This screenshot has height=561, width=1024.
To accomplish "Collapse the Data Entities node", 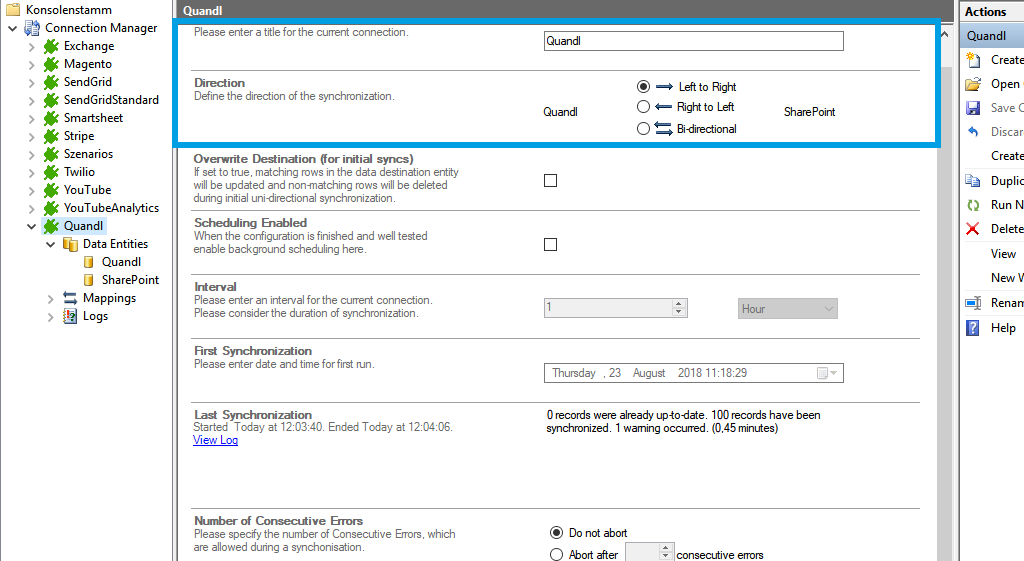I will point(51,244).
